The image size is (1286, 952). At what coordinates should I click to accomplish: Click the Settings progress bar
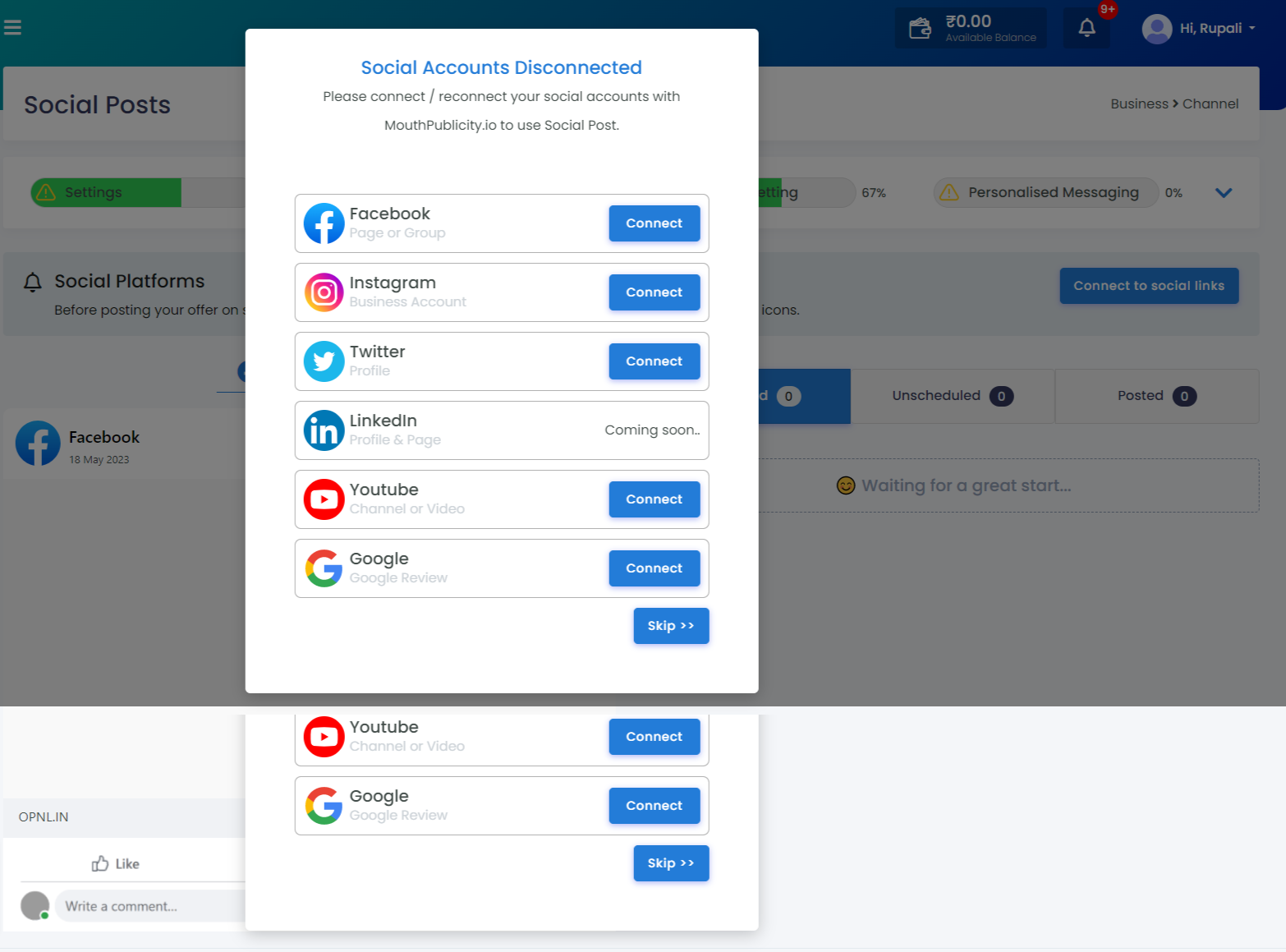[x=140, y=192]
